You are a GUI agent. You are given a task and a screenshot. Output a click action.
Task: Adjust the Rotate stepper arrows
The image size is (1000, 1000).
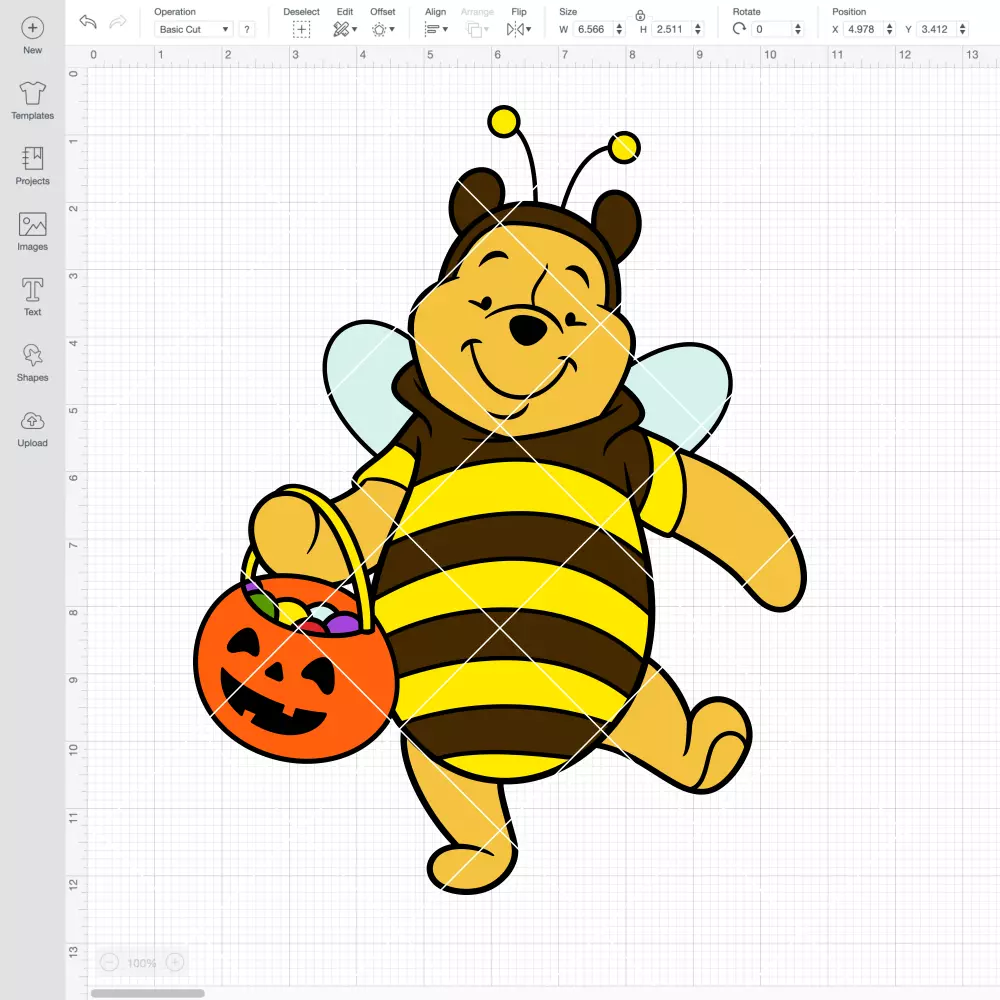797,29
